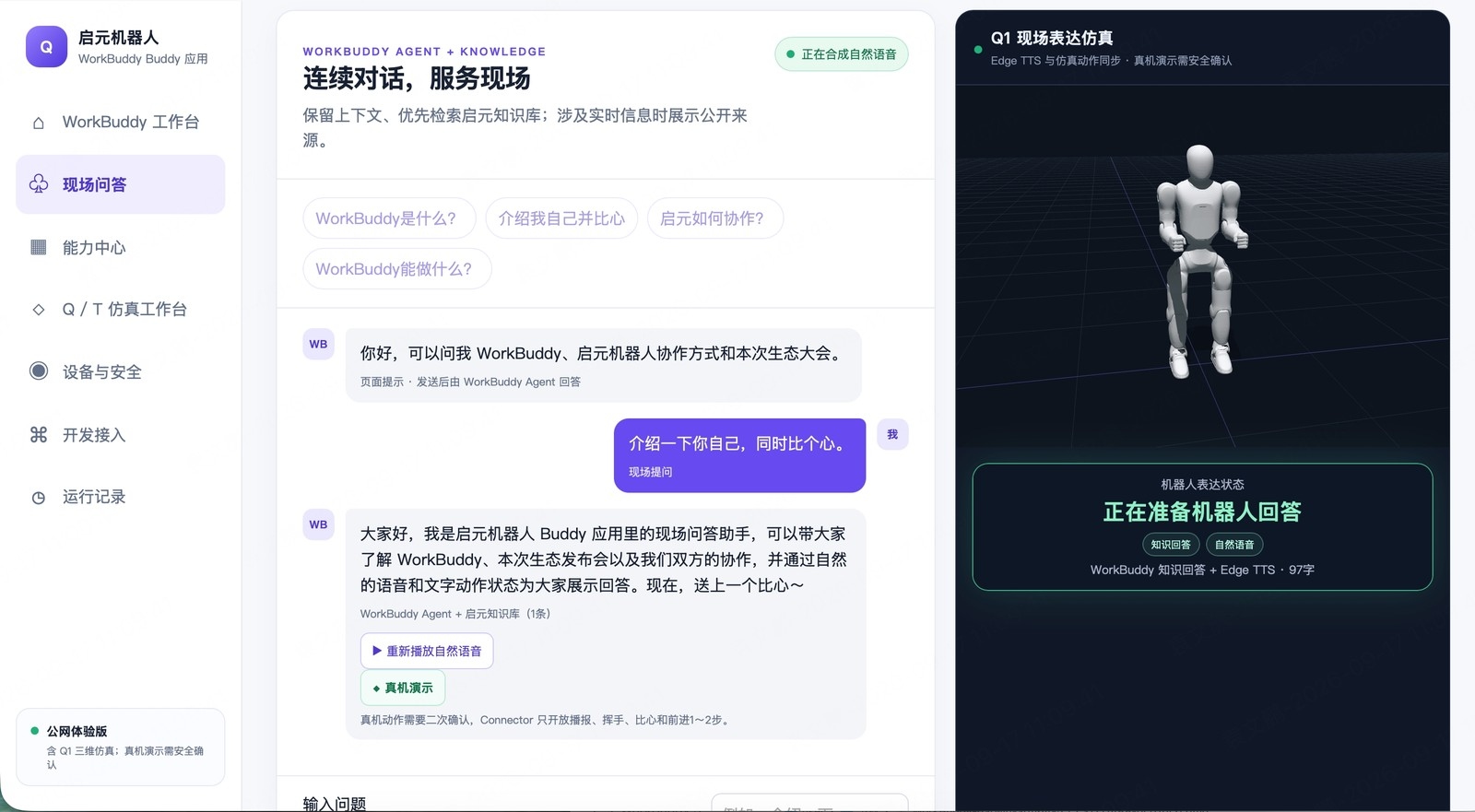
Task: Click the text WorkBuddy 知识回答 + Edge TTS · 97字
Action: click(x=1202, y=570)
